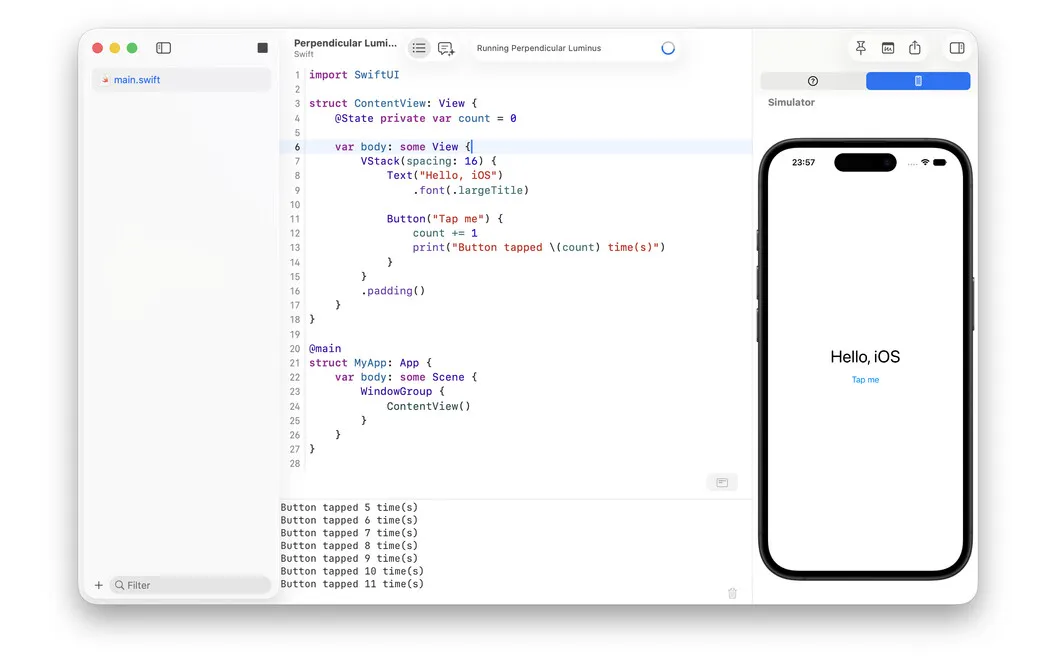The image size is (1056, 660).
Task: Toggle the left sidebar panel icon
Action: [164, 48]
